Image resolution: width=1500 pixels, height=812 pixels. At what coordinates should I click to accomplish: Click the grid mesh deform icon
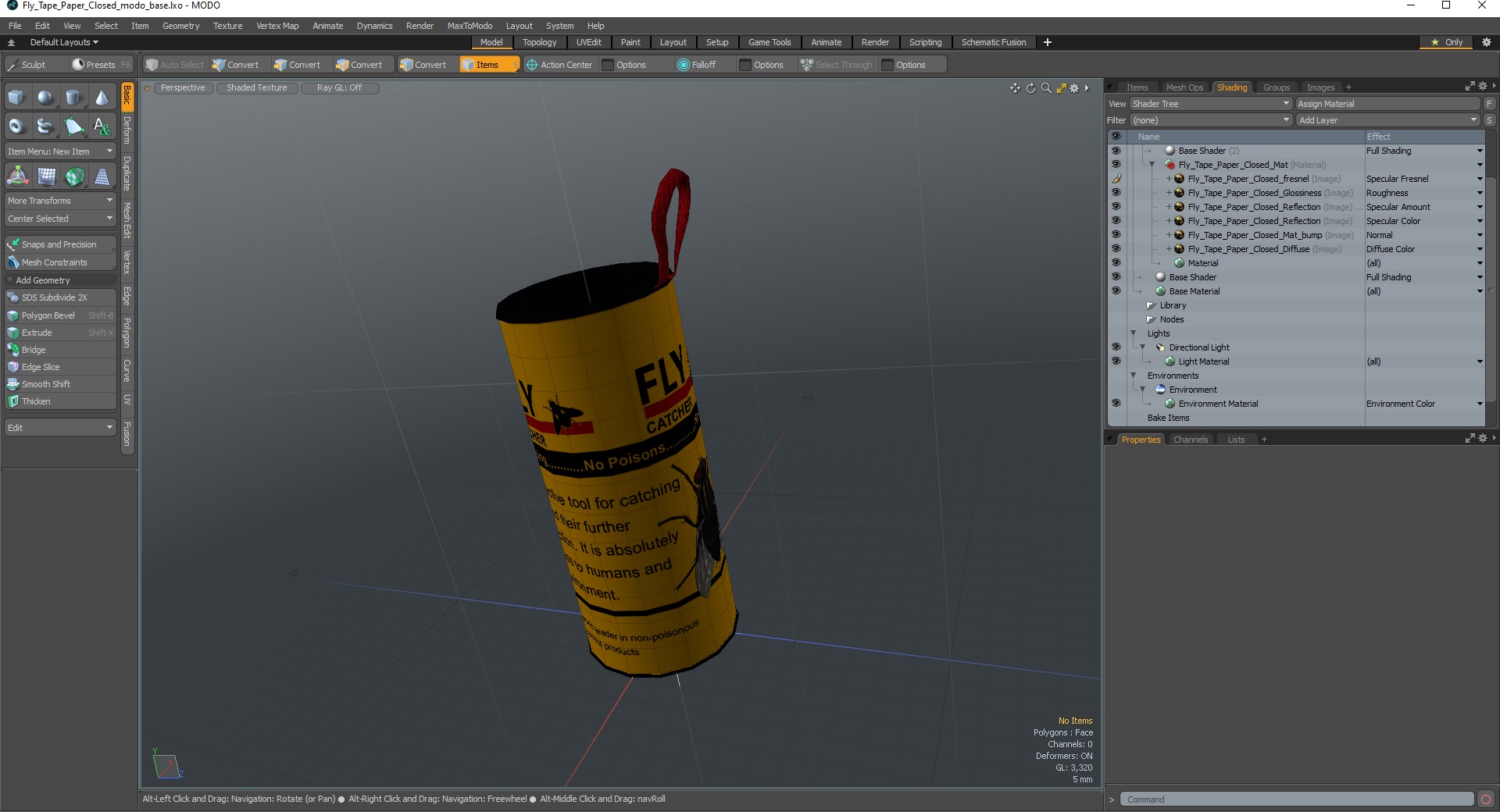tap(46, 176)
